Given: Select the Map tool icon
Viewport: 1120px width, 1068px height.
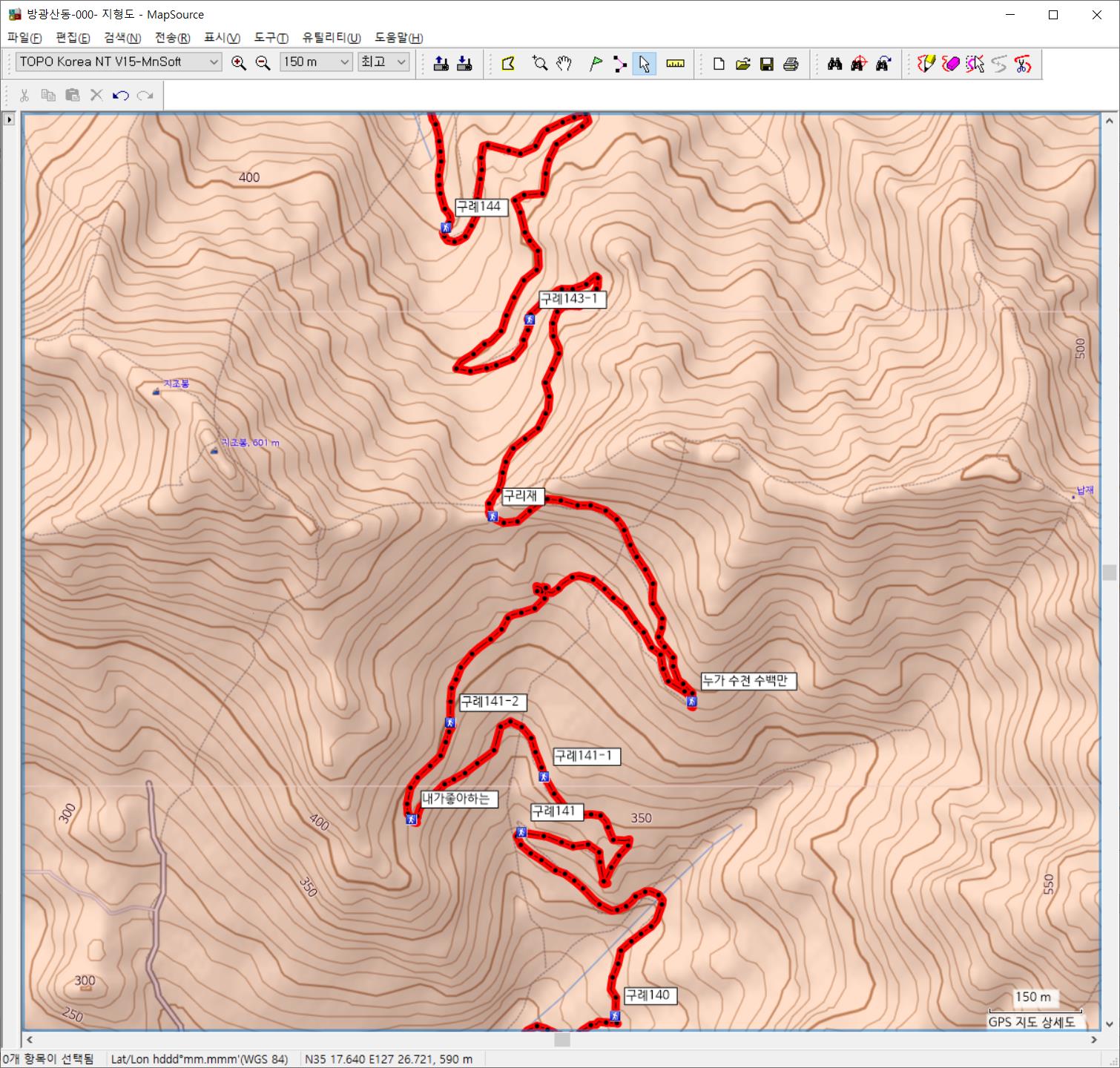Looking at the screenshot, I should [x=509, y=64].
